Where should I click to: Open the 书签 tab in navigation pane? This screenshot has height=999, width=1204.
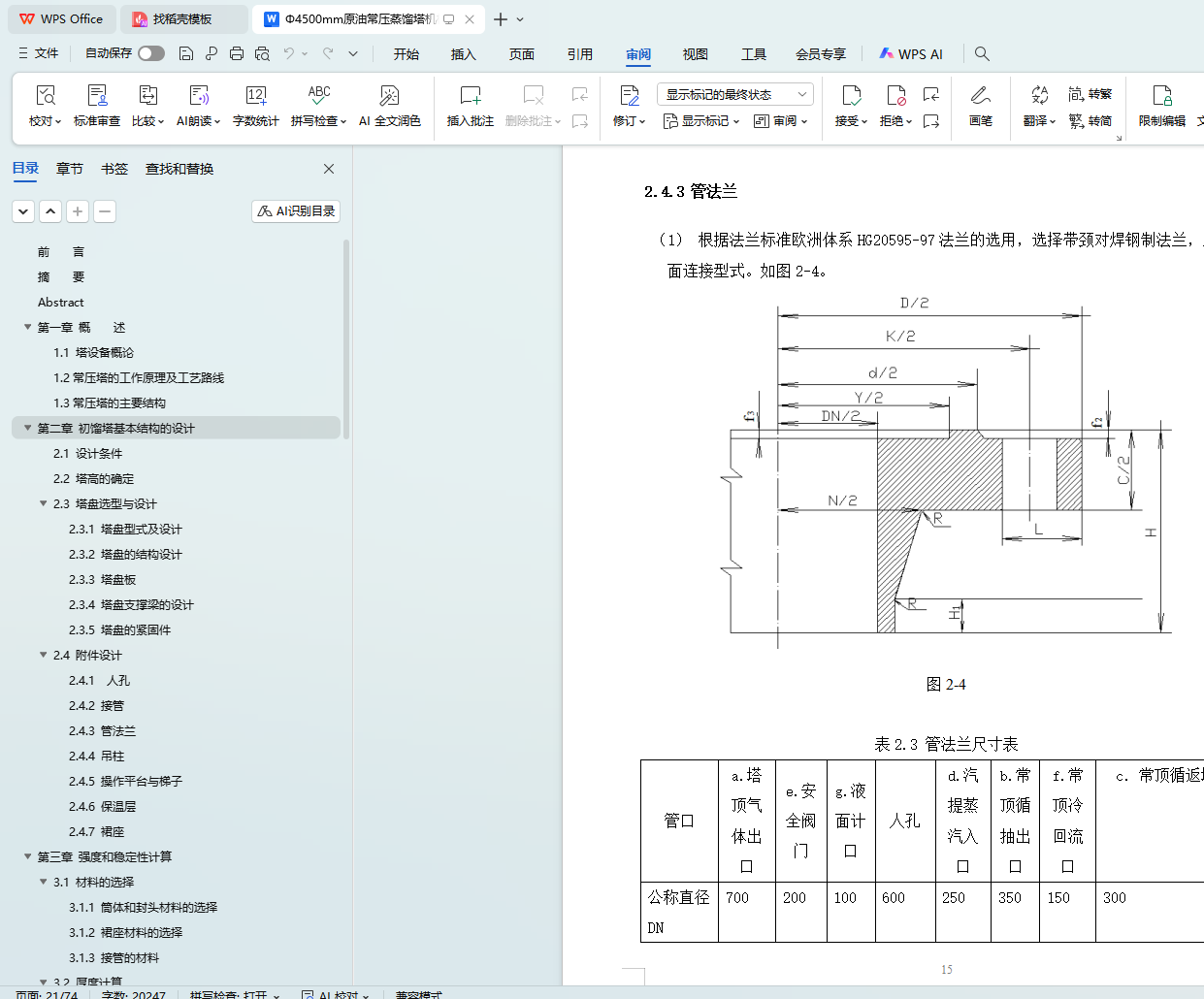click(x=114, y=169)
